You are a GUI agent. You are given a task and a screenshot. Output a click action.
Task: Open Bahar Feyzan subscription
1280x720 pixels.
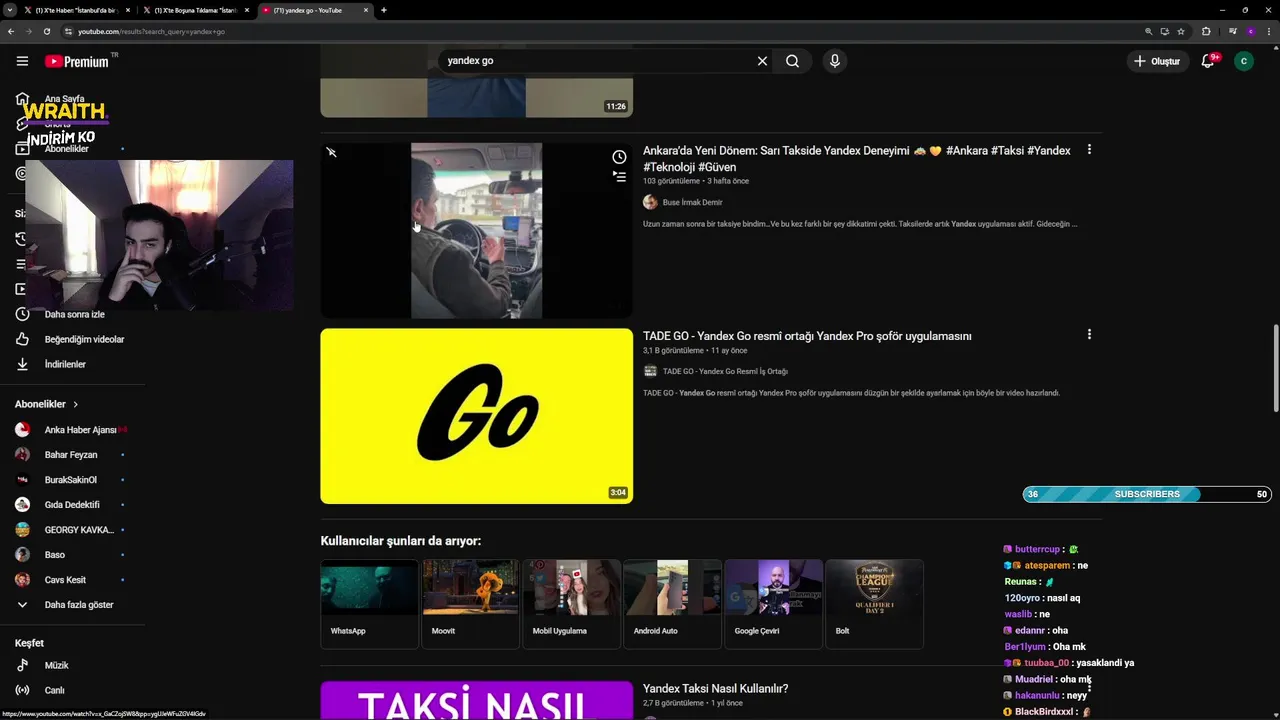tap(72, 455)
